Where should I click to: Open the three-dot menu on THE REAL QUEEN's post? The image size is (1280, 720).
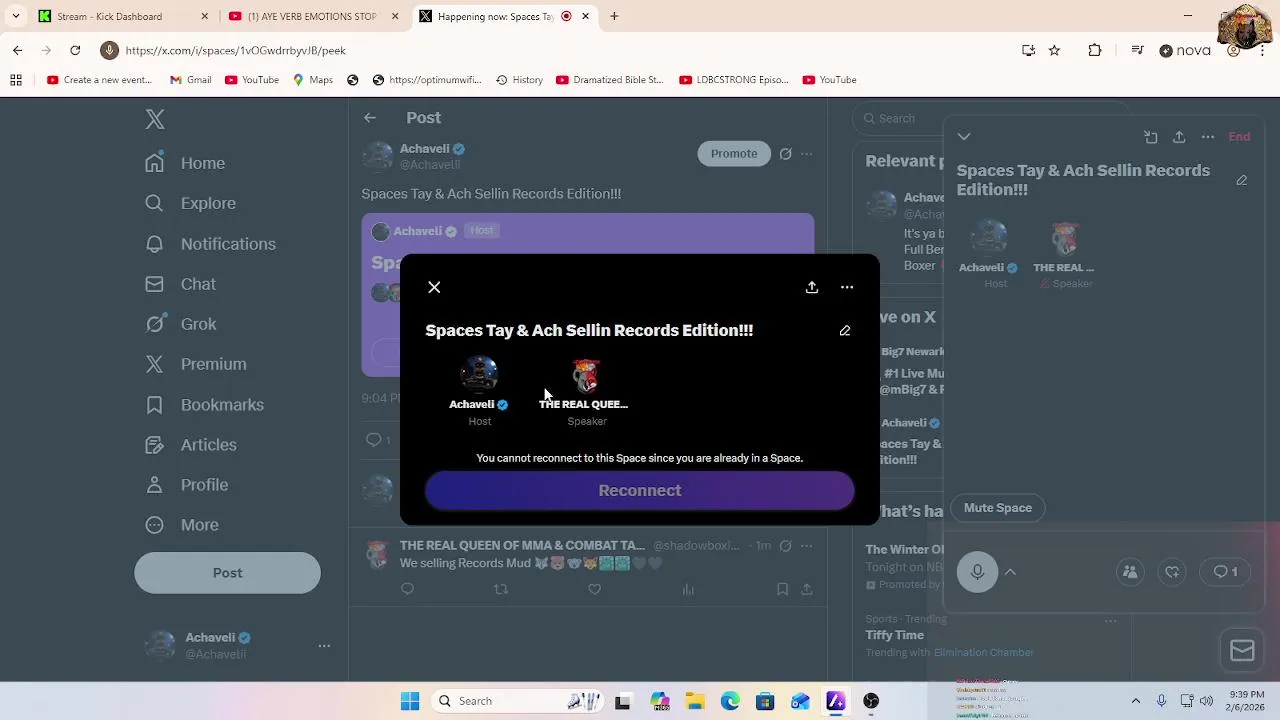click(807, 546)
